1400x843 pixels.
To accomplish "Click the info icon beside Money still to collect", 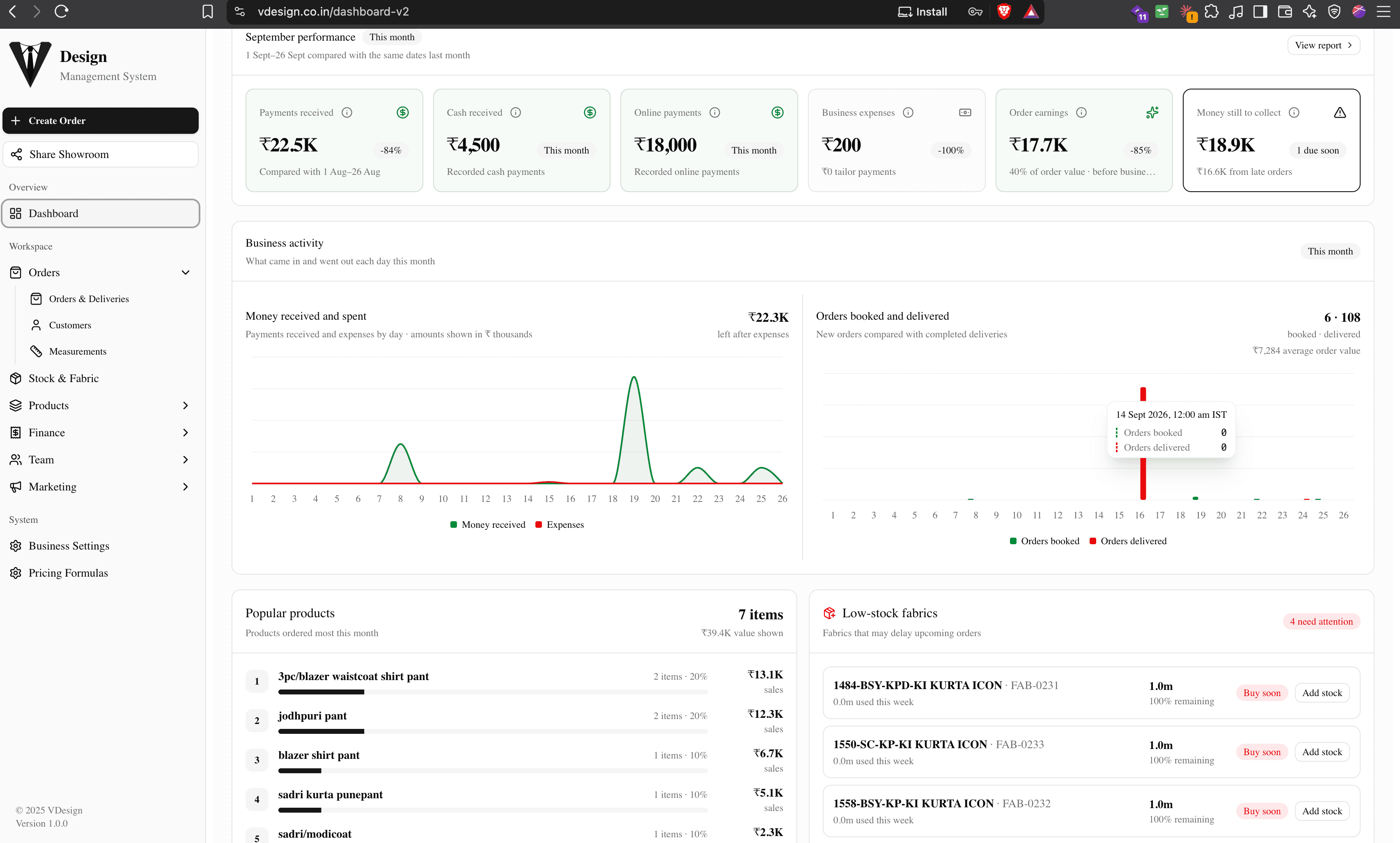I will (1294, 112).
